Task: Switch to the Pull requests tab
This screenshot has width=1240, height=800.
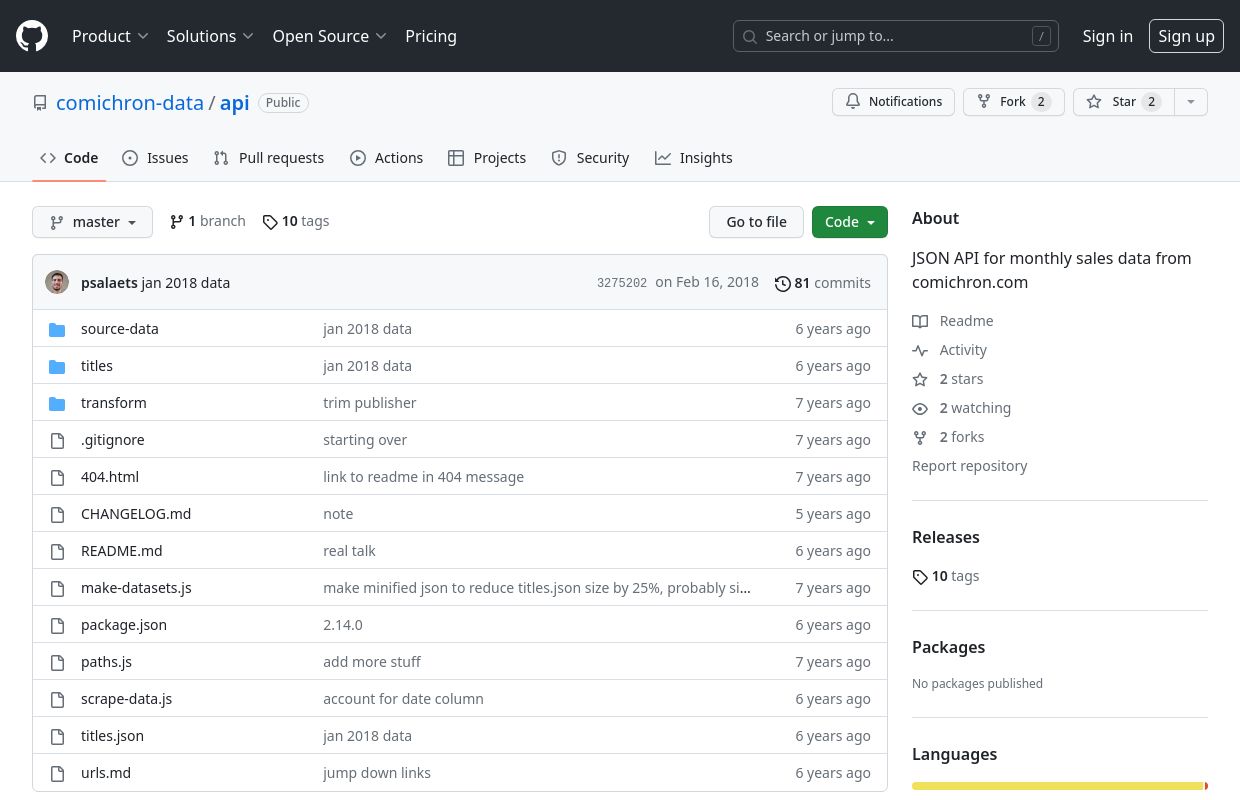Action: pos(269,158)
